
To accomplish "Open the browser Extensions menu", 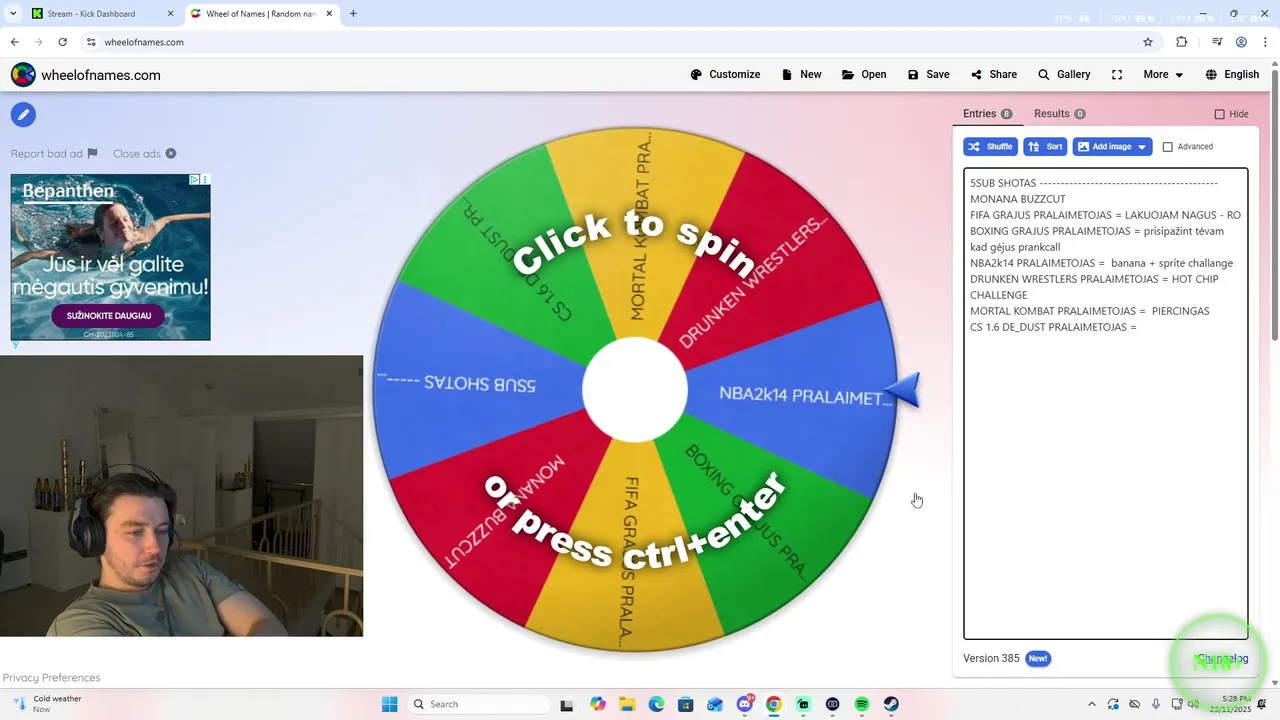I will (1182, 42).
